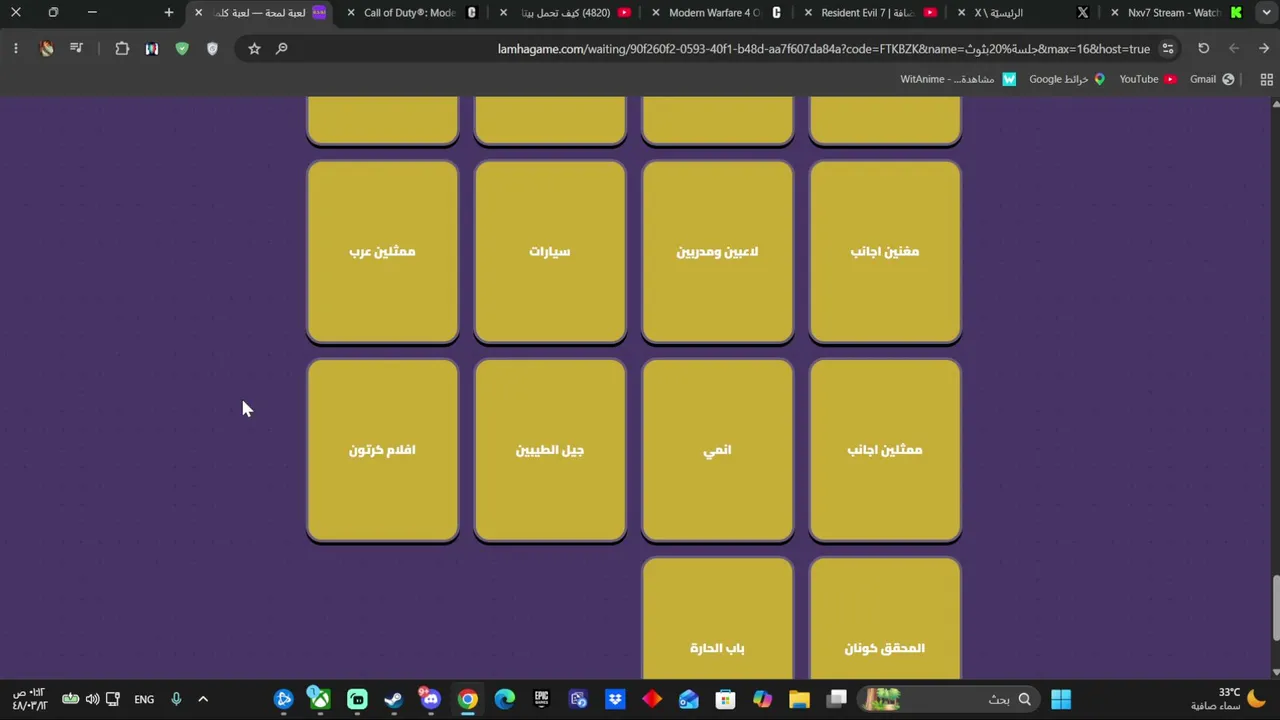Open the apps grid in bookmarks bar
The height and width of the screenshot is (720, 1280).
point(1266,79)
